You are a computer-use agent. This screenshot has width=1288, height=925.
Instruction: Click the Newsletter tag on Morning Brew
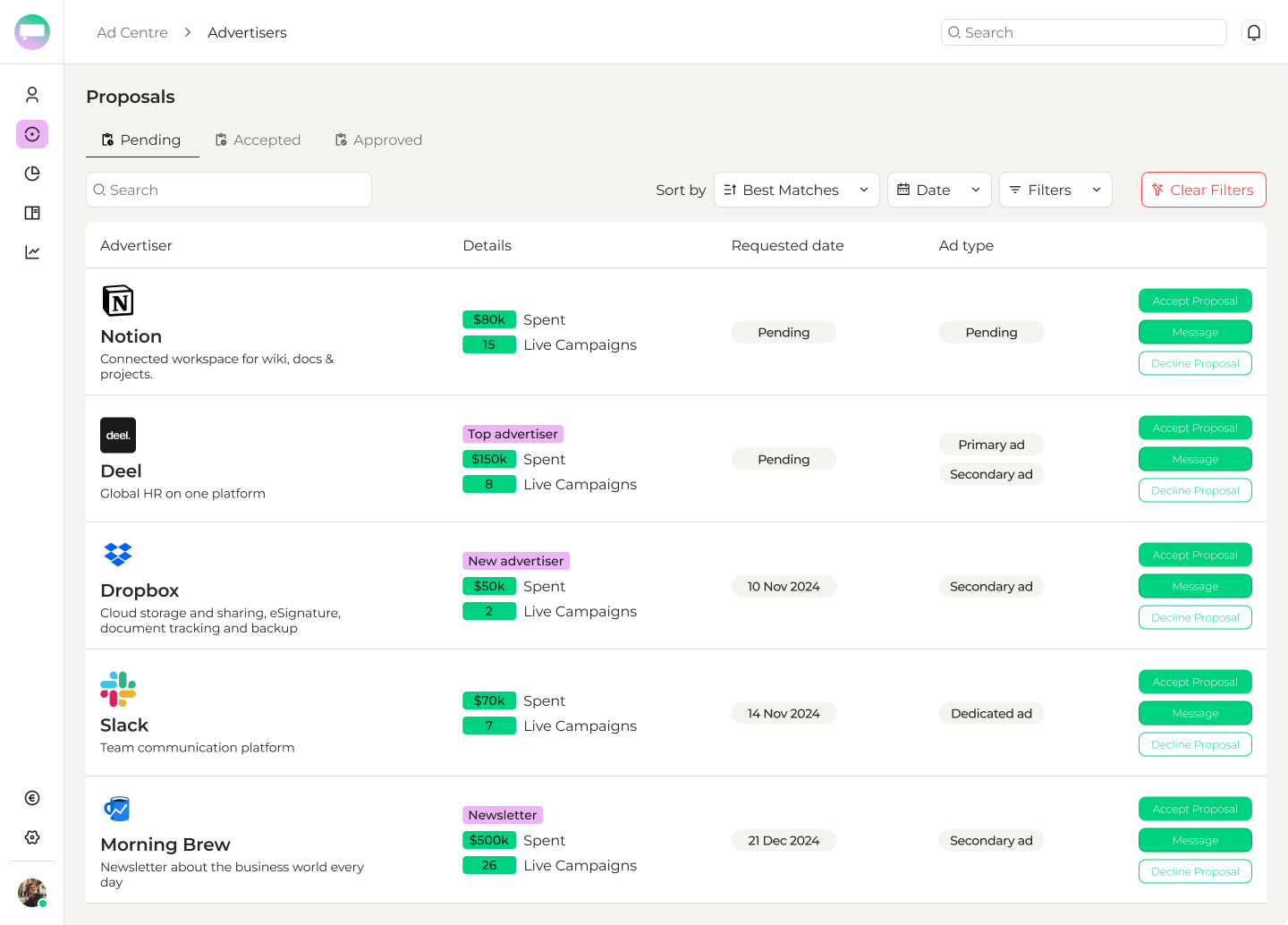(x=503, y=815)
